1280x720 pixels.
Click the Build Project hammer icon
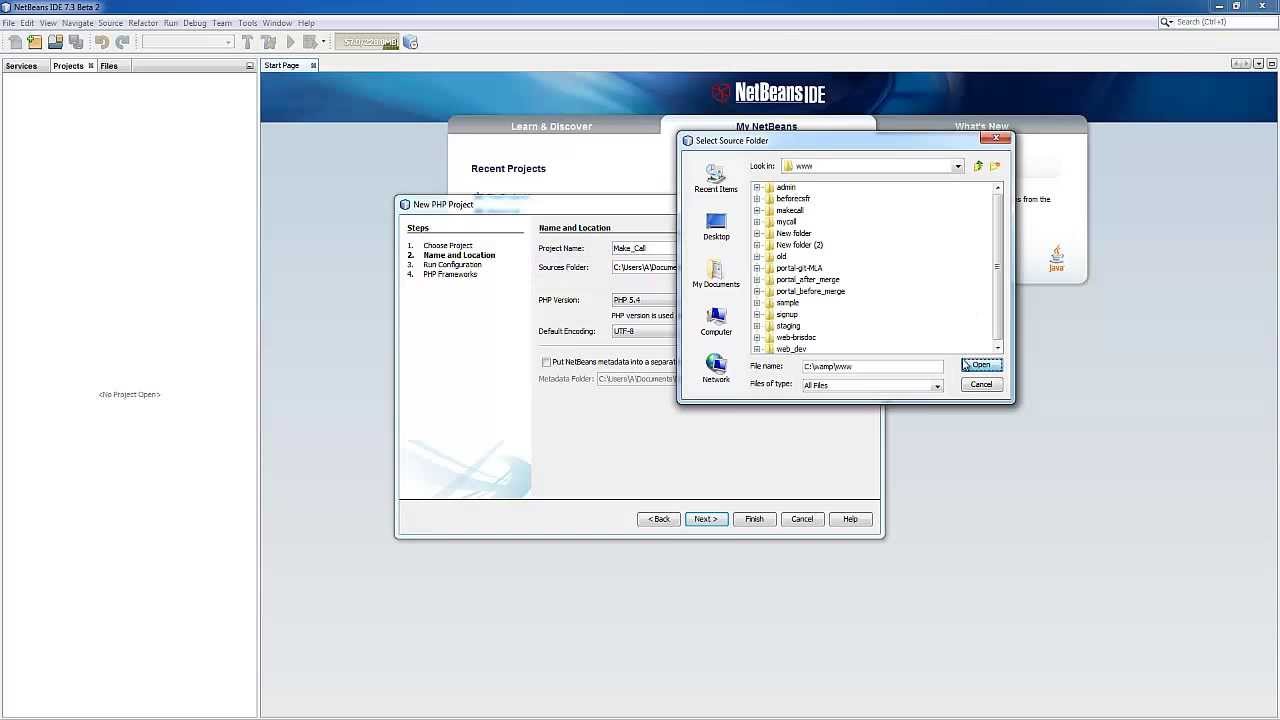247,42
